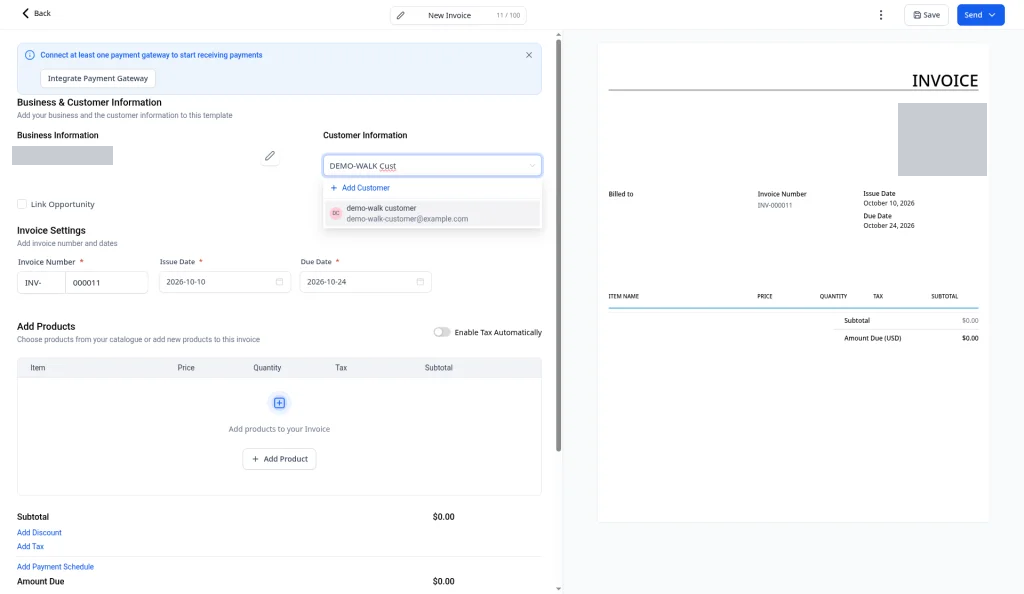Screen dimensions: 1024x594
Task: Save the invoice
Action: click(926, 15)
